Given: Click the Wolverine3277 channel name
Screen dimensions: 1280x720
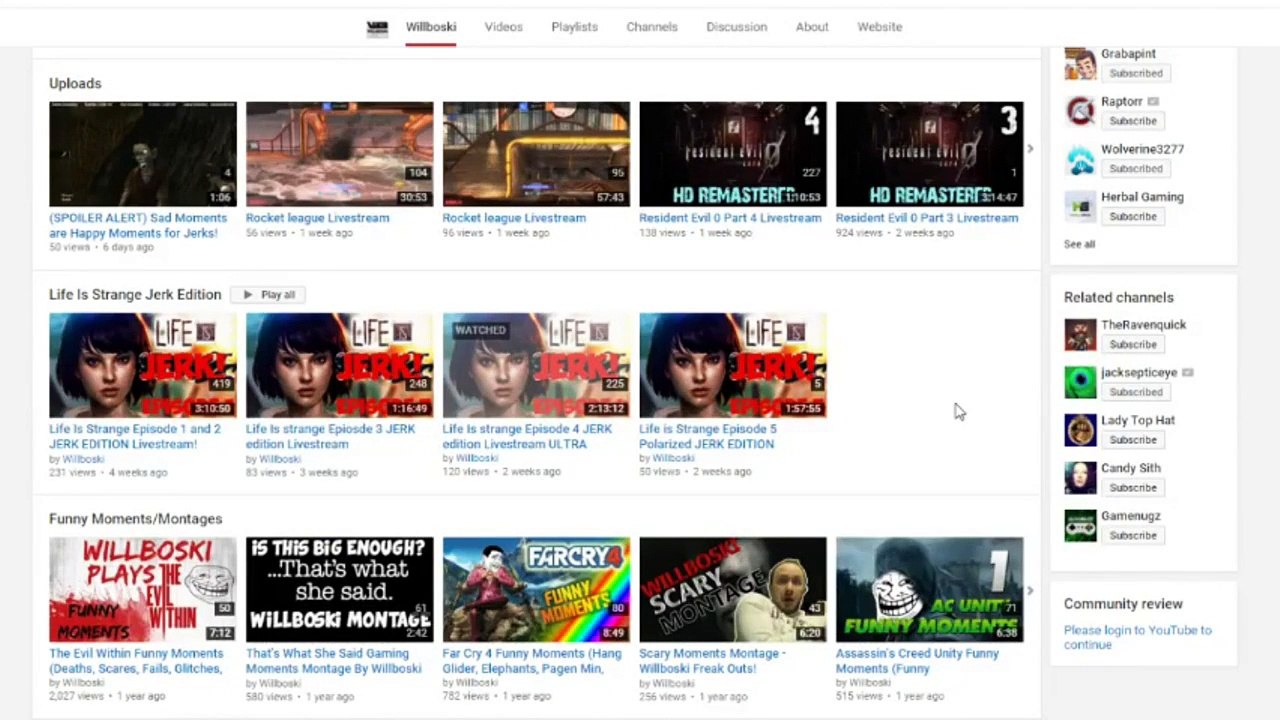Looking at the screenshot, I should (x=1142, y=149).
